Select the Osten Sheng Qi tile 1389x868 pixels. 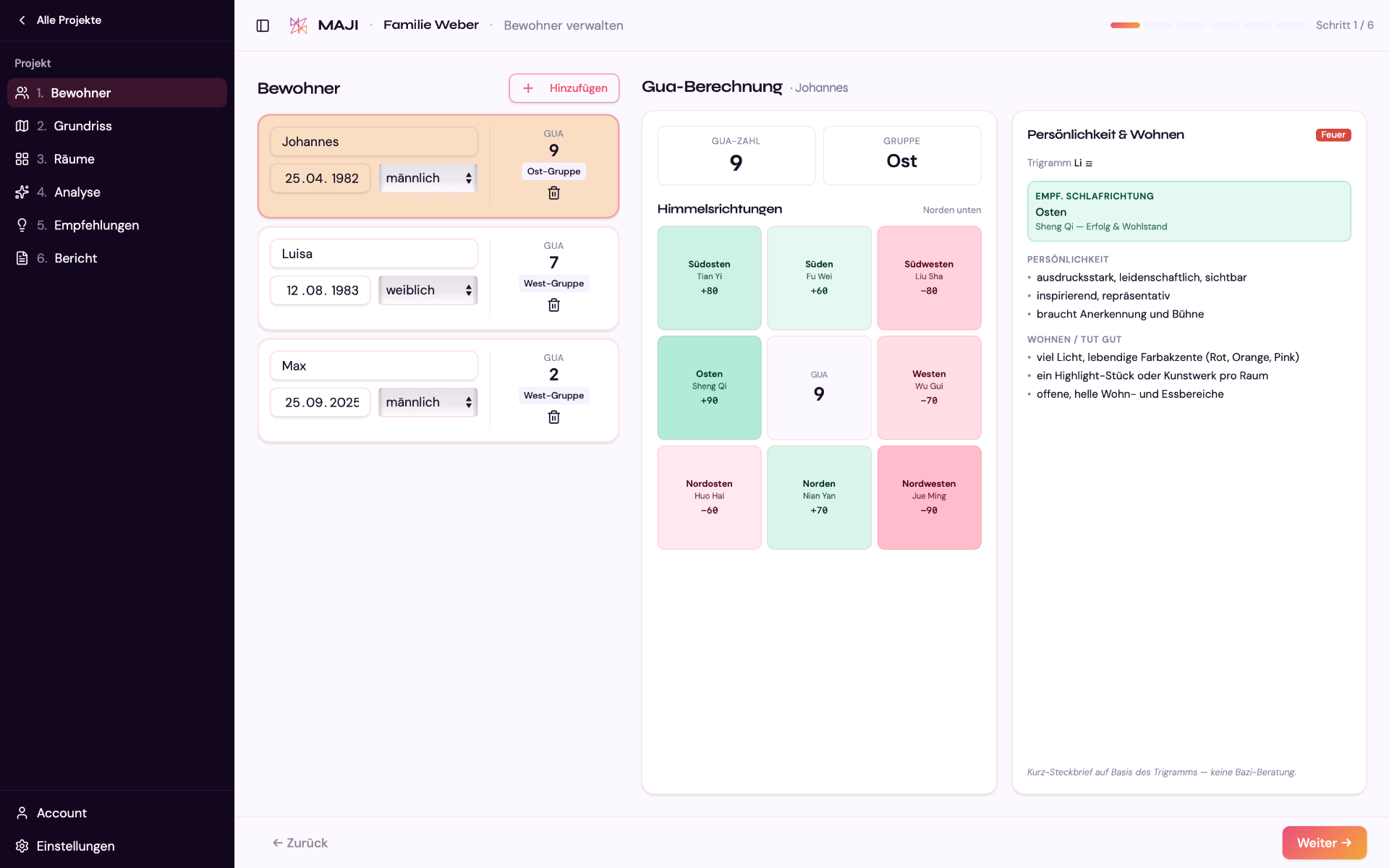(709, 388)
